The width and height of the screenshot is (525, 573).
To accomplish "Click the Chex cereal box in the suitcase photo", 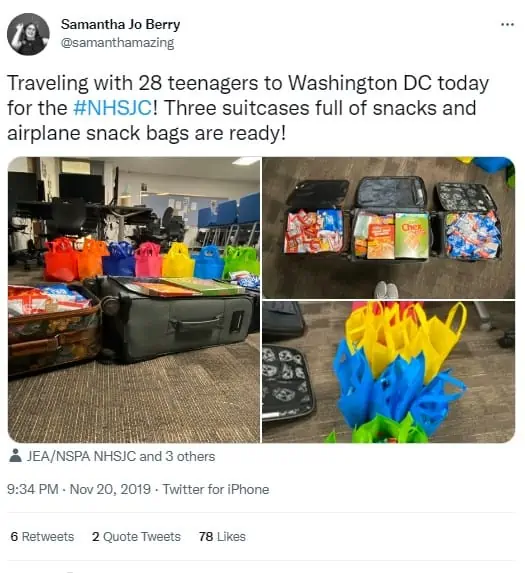I will click(x=412, y=236).
